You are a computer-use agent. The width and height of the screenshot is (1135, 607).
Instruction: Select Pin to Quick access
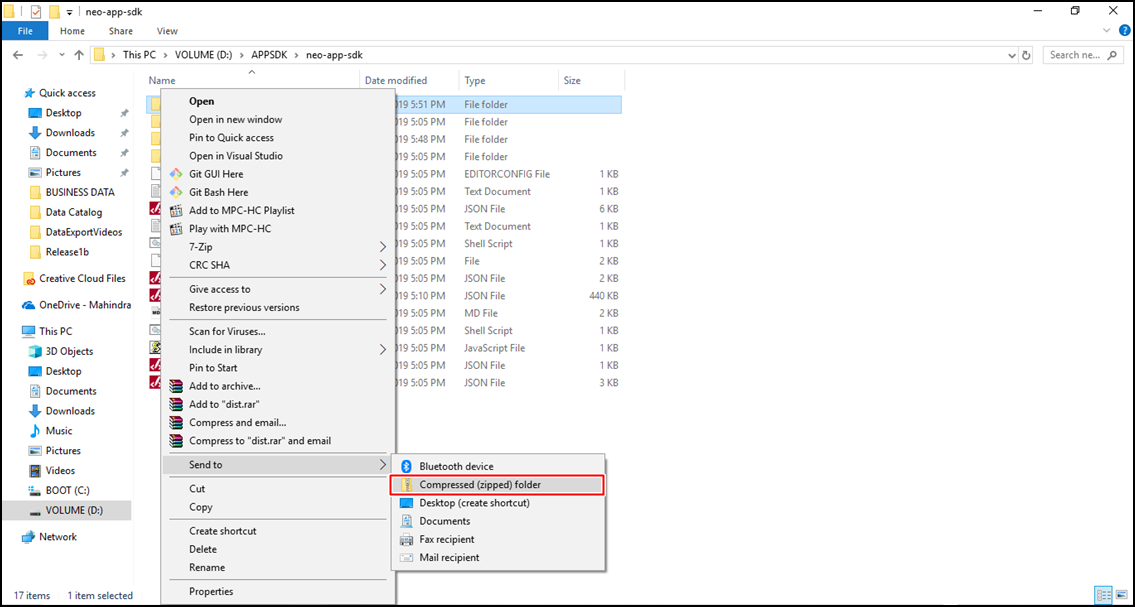(x=232, y=138)
